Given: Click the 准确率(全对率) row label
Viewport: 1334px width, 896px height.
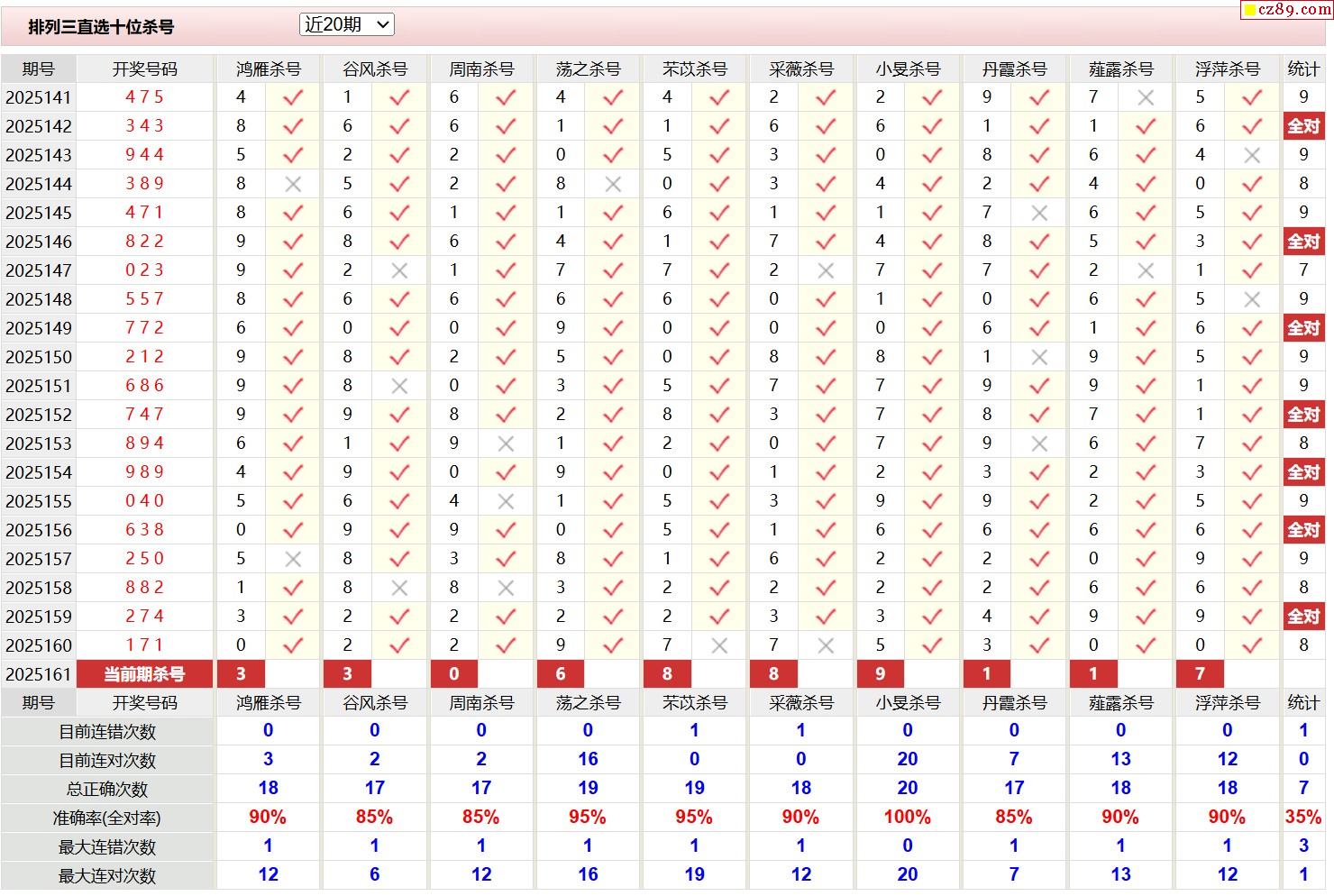Looking at the screenshot, I should (107, 818).
